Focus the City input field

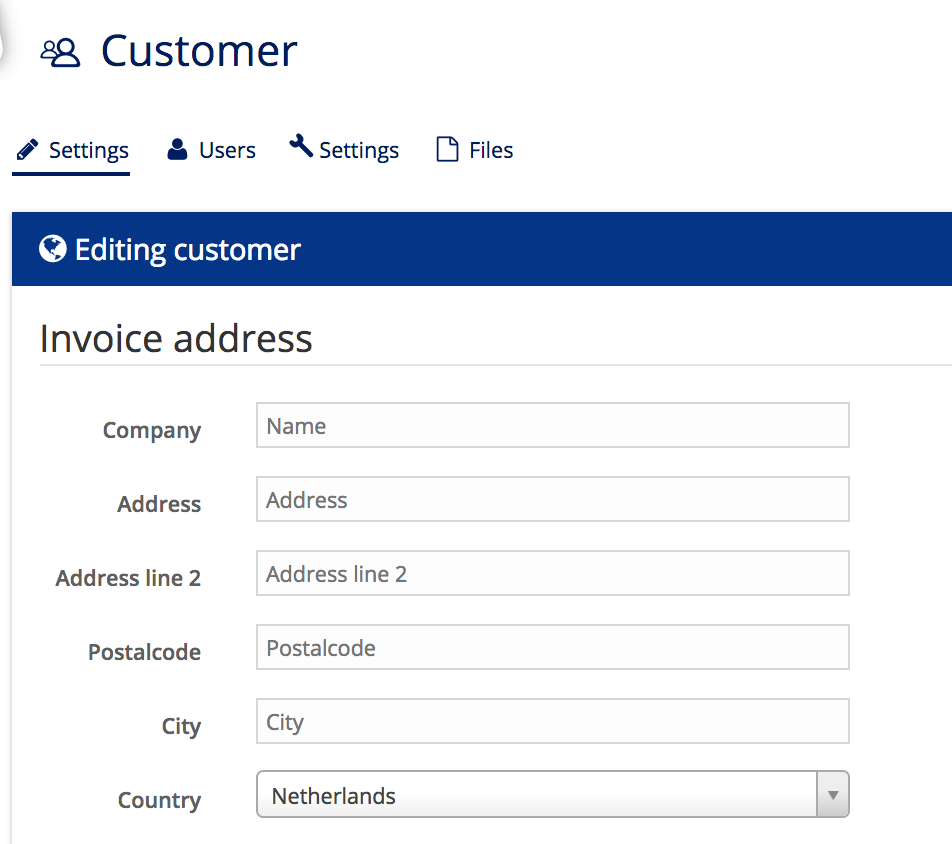552,721
